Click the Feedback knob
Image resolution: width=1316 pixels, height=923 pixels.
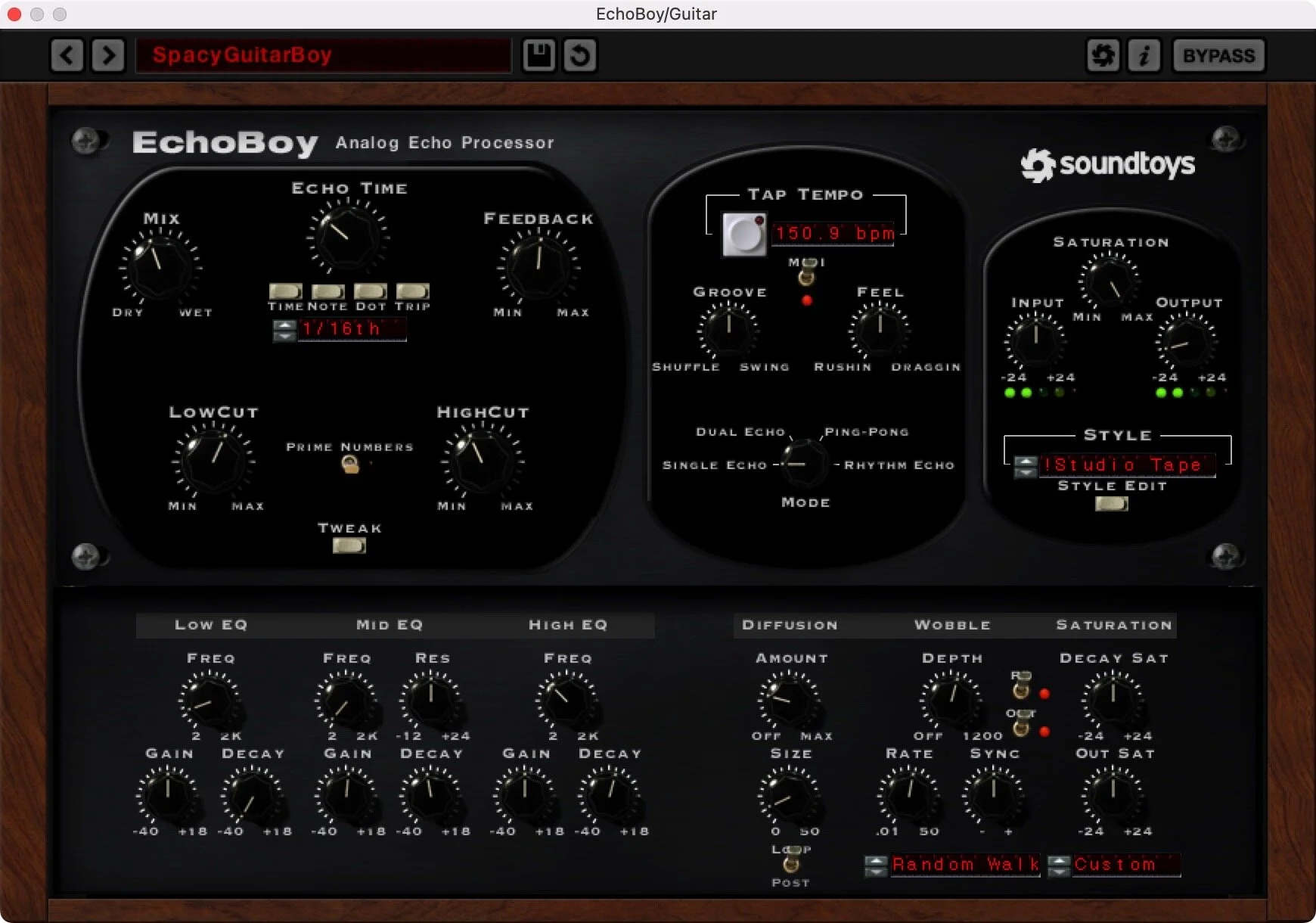point(539,266)
